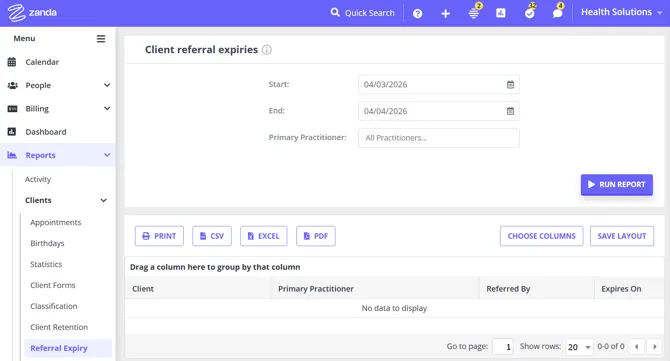Export the report as PDF
This screenshot has height=361, width=670.
pos(316,236)
